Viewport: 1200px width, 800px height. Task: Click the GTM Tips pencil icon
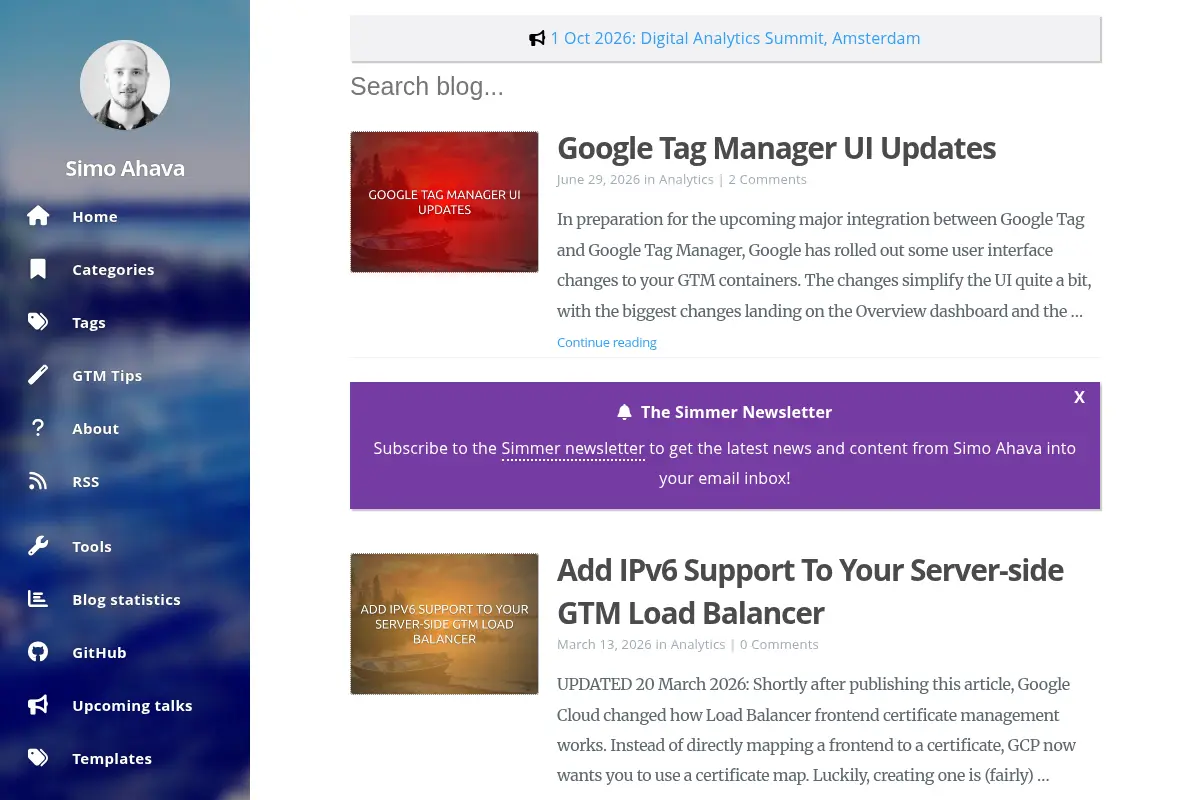[x=38, y=375]
